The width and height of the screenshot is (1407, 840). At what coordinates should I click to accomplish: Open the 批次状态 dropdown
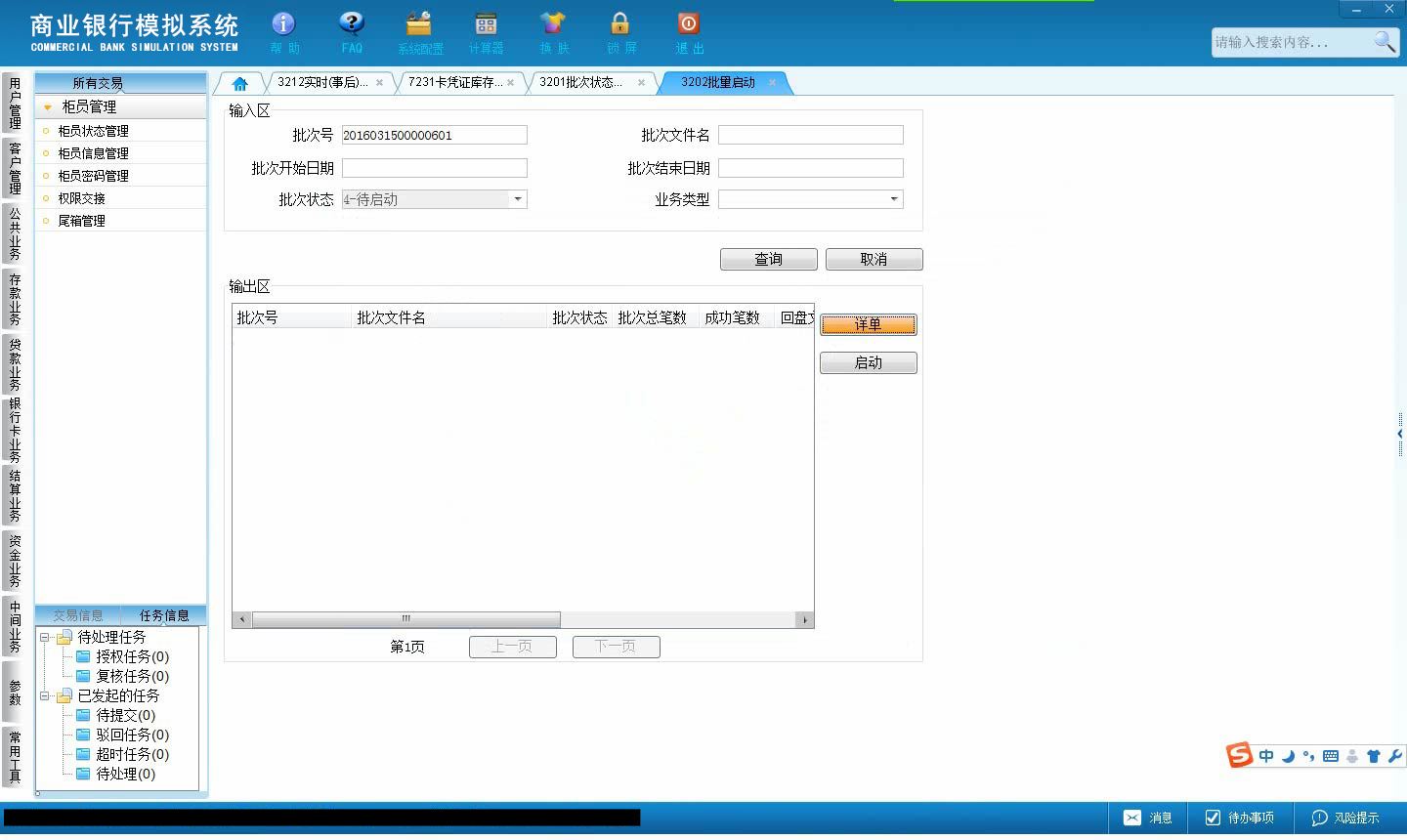point(518,199)
